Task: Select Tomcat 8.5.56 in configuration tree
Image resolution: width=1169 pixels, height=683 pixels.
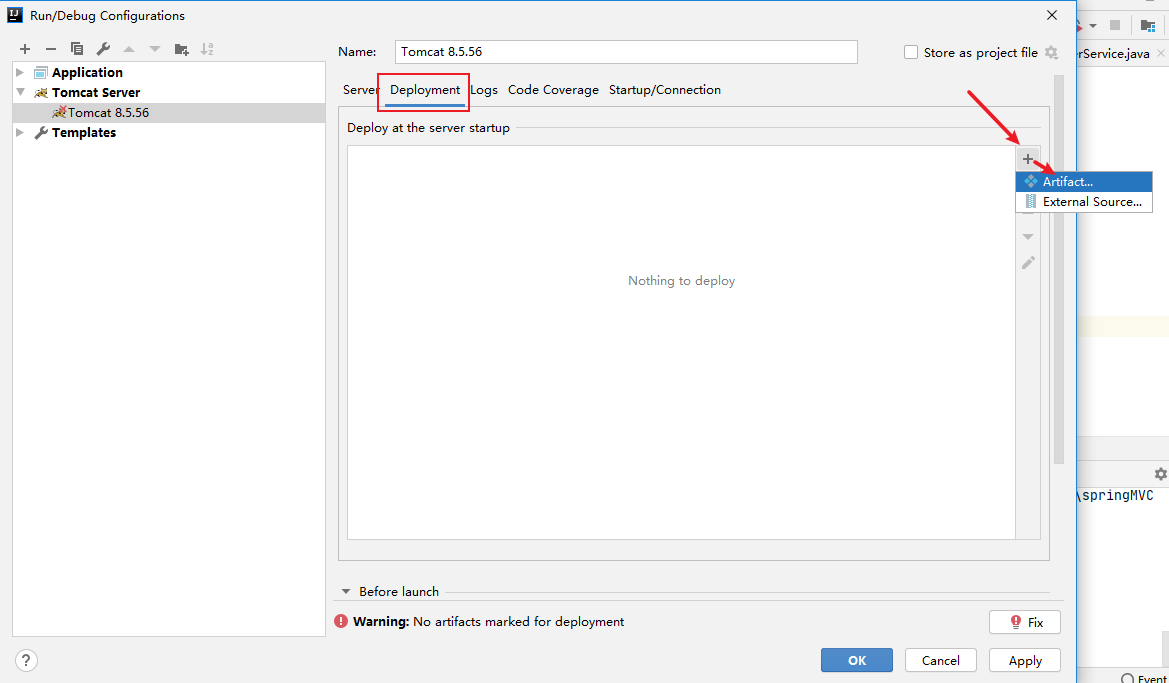Action: pyautogui.click(x=169, y=113)
